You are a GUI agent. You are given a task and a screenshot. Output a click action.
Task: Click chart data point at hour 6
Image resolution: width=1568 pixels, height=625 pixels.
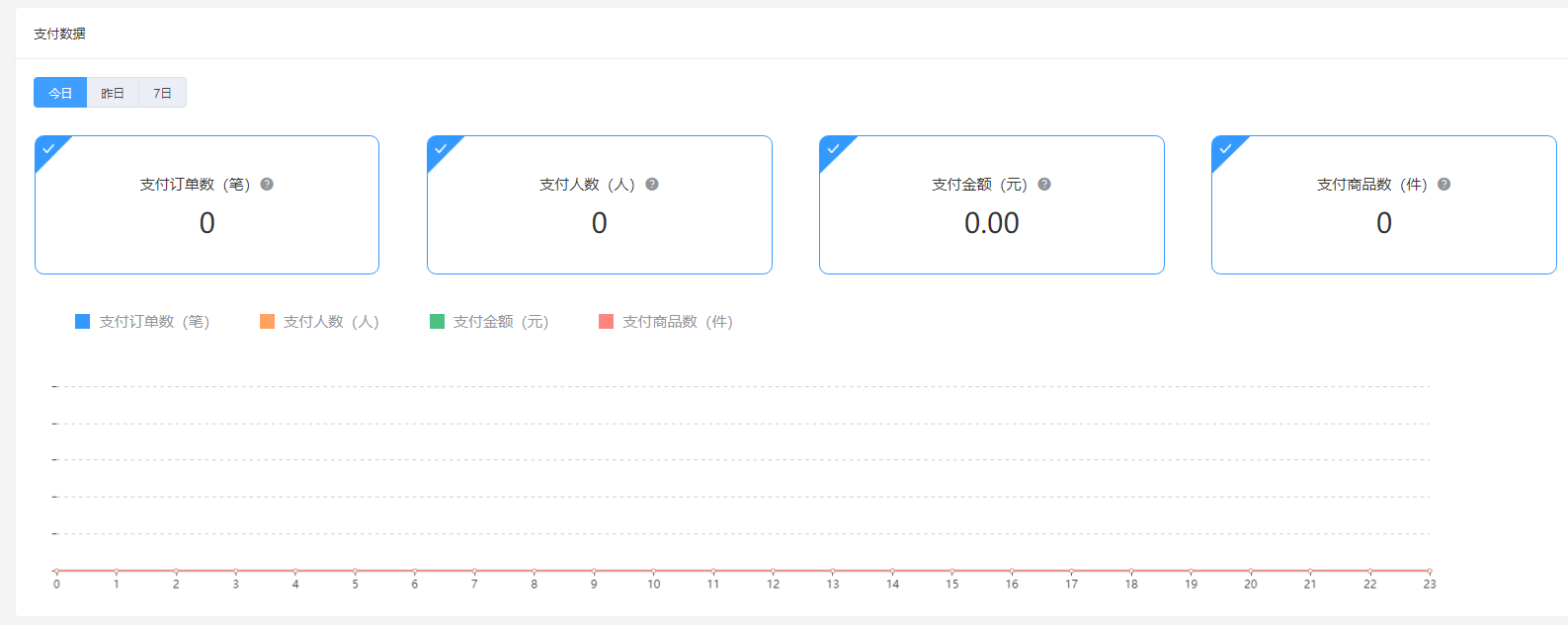[x=415, y=571]
